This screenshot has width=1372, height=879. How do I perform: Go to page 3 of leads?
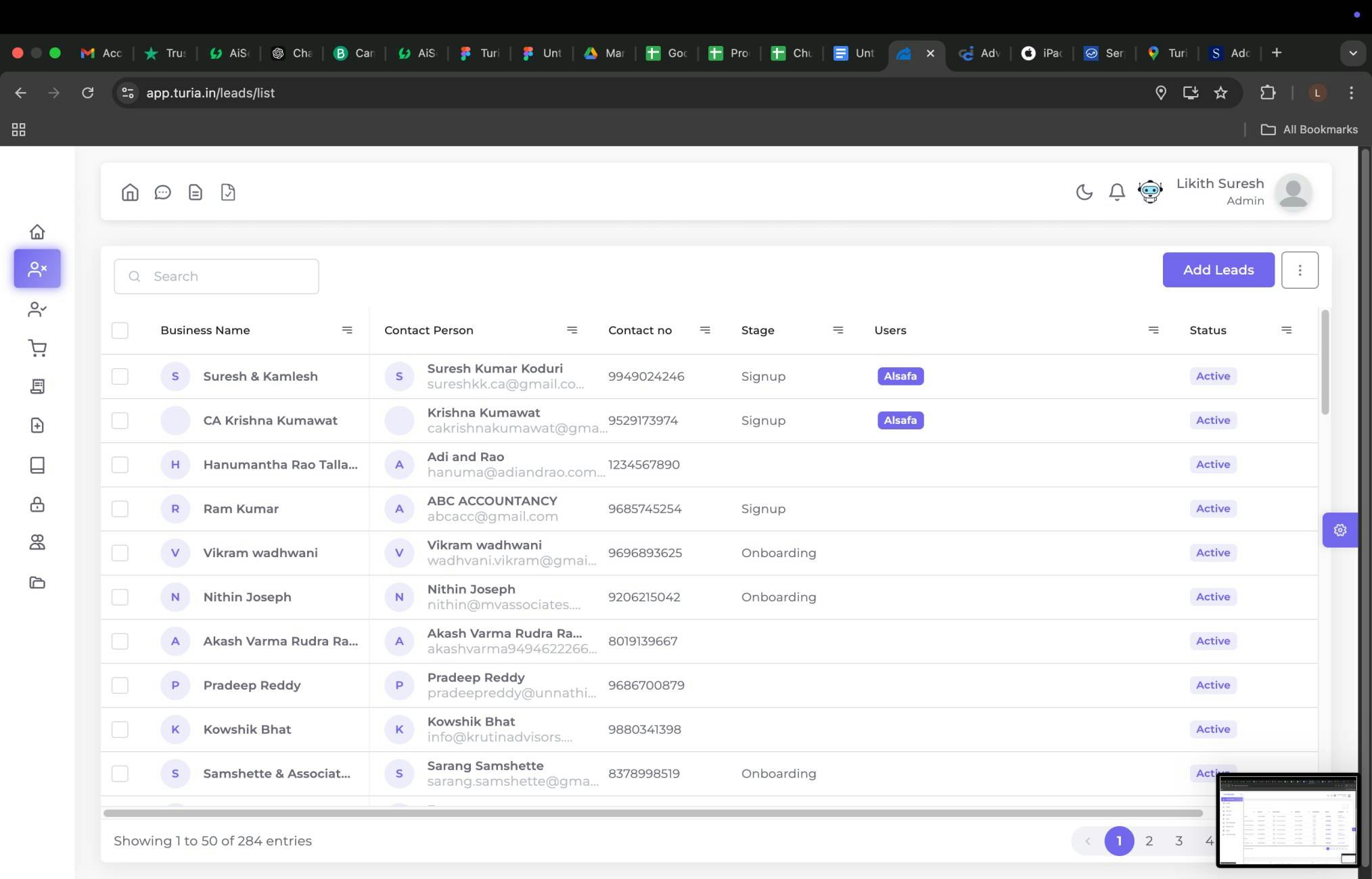[1179, 841]
